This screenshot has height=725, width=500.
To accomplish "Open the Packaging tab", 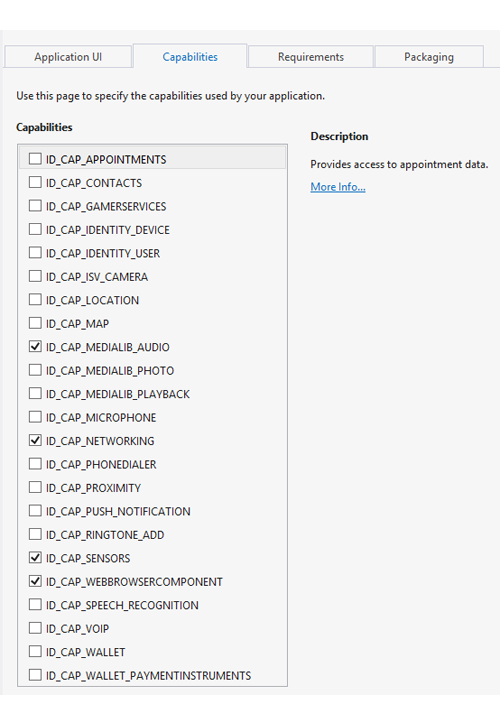I will tap(429, 57).
